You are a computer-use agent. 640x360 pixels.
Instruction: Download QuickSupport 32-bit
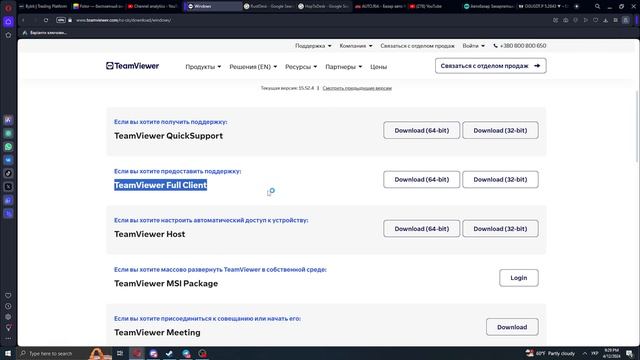[x=500, y=130]
